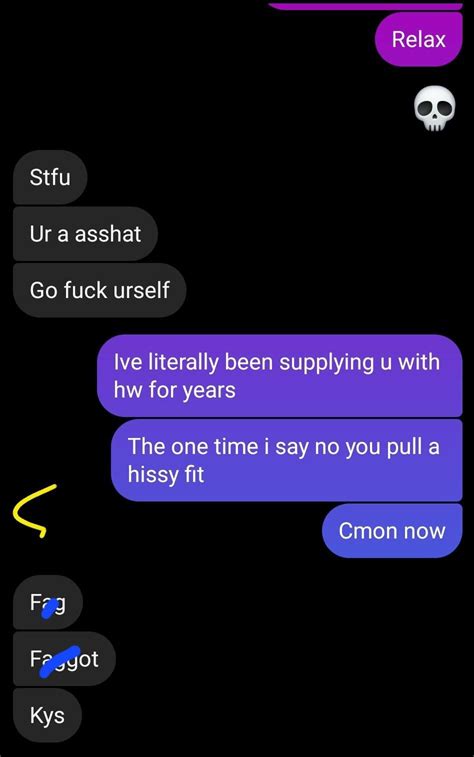Tap the "pull a hissy fit" message bubble

(x=286, y=460)
